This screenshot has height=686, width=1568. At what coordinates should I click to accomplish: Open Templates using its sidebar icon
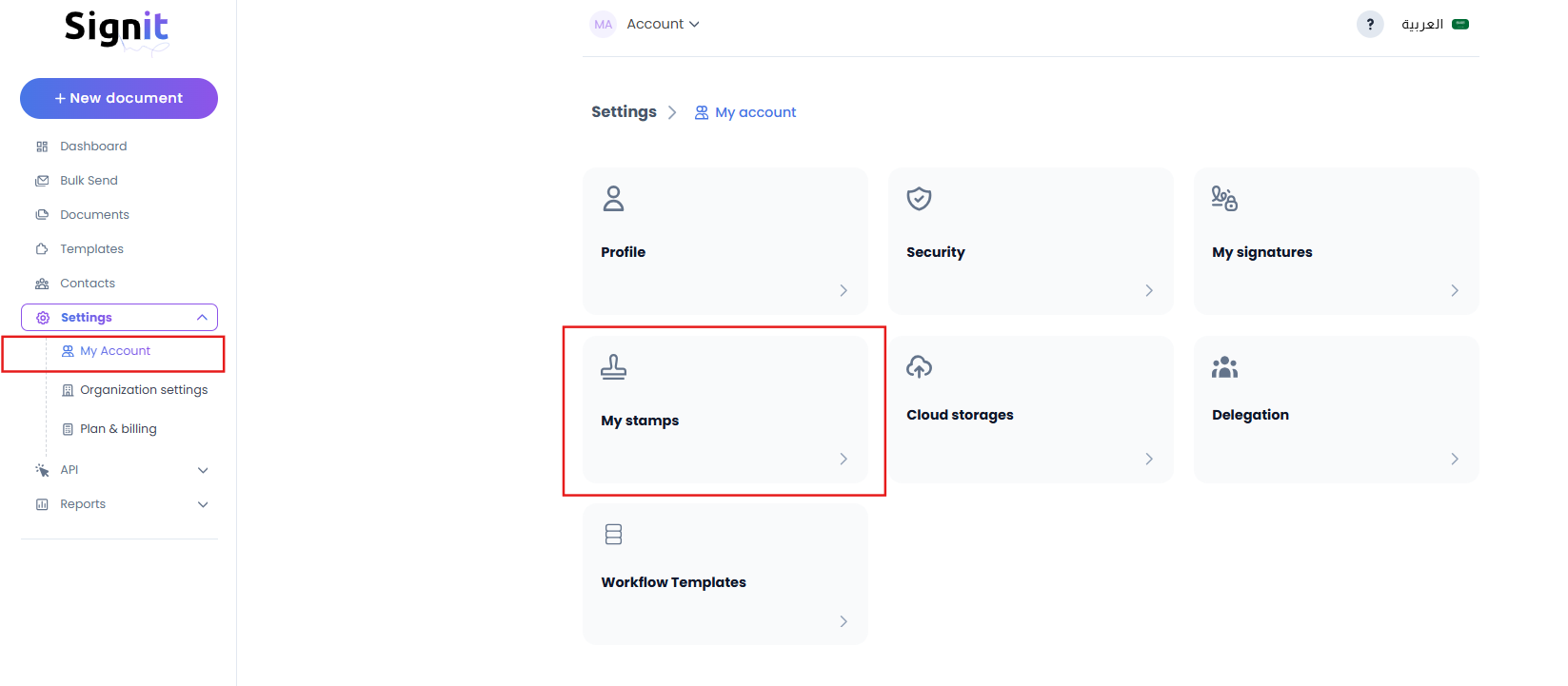(42, 248)
